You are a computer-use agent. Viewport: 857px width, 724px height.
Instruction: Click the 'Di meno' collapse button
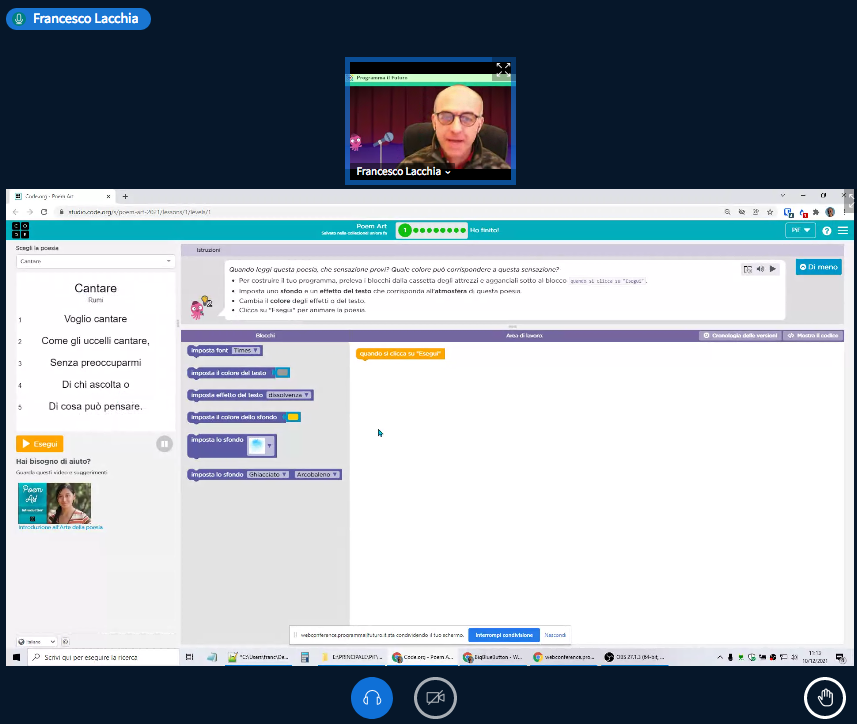[x=818, y=267]
